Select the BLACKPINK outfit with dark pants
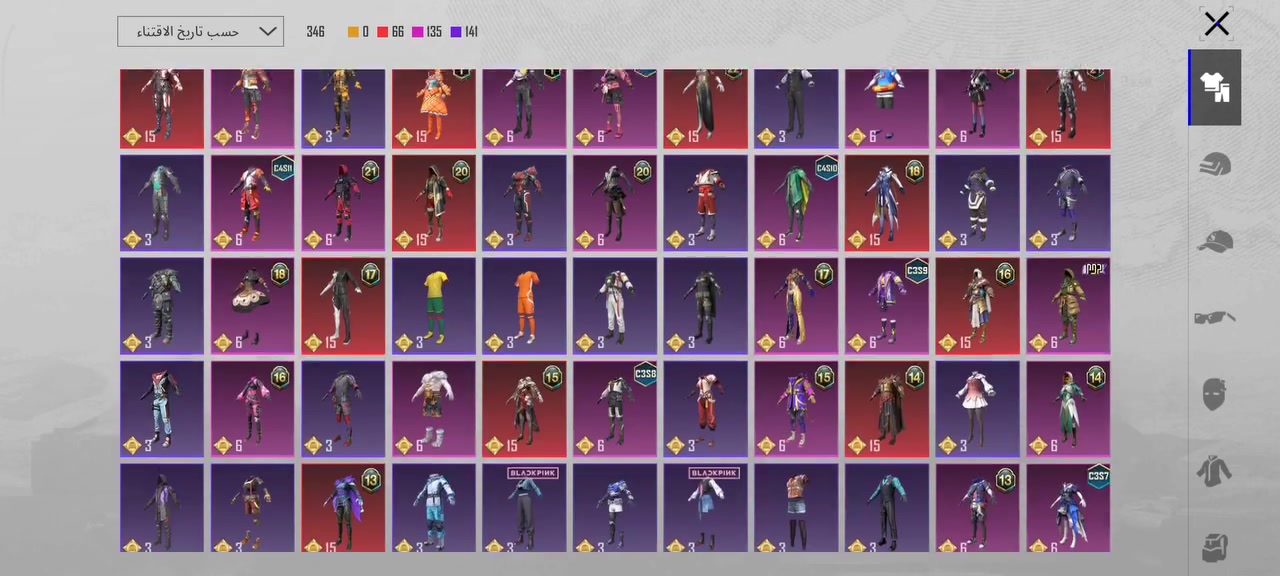The height and width of the screenshot is (576, 1280). 524,508
